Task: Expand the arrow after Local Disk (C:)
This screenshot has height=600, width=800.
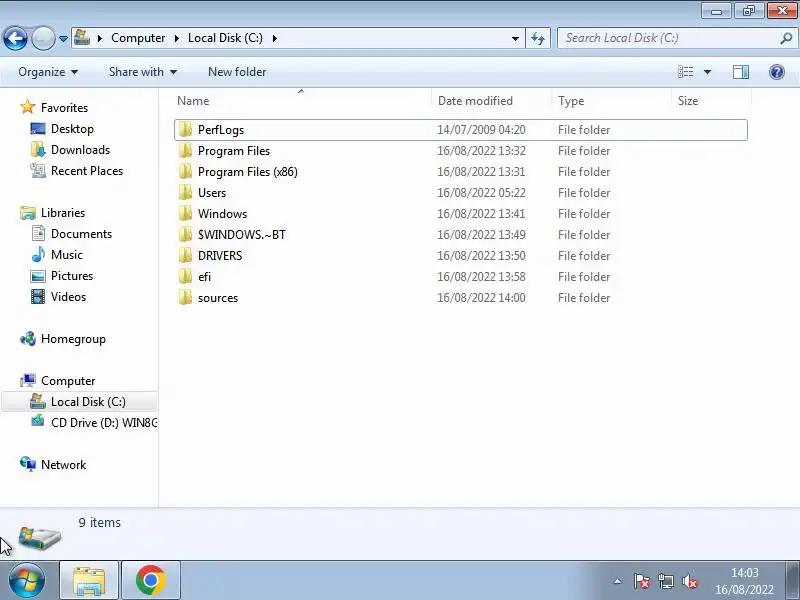Action: (274, 38)
